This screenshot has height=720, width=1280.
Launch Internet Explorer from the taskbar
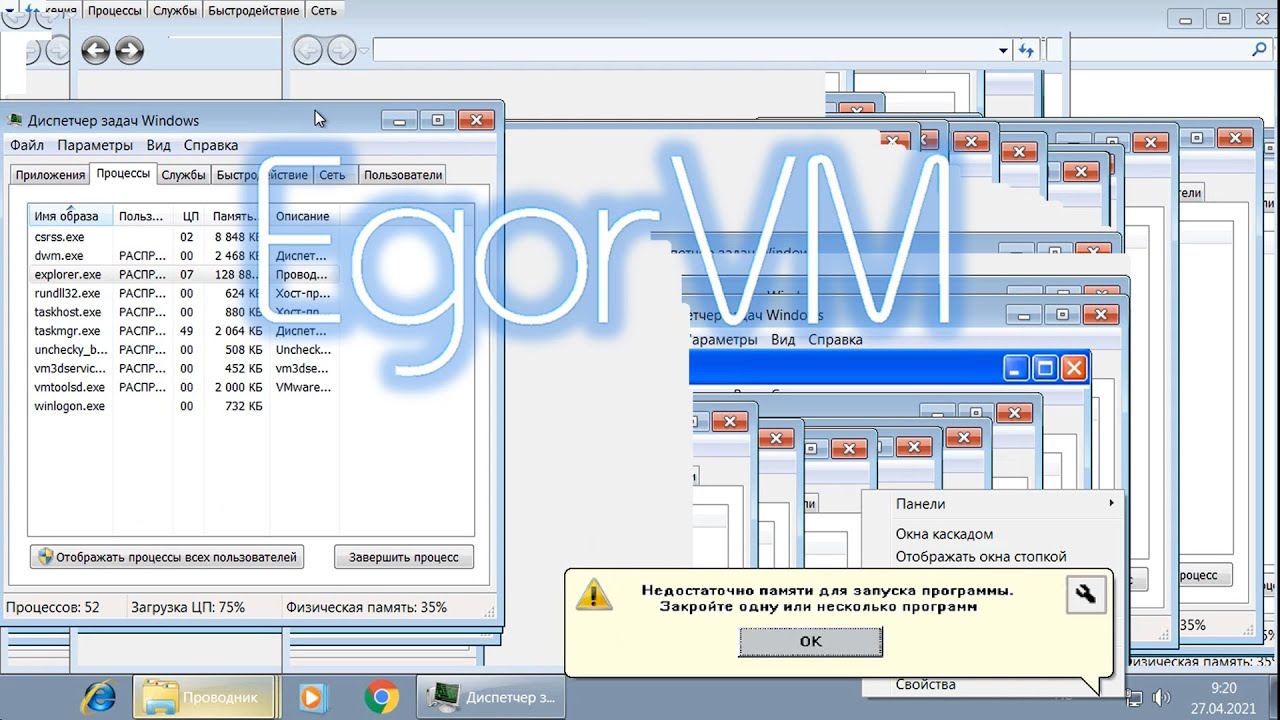(x=97, y=696)
